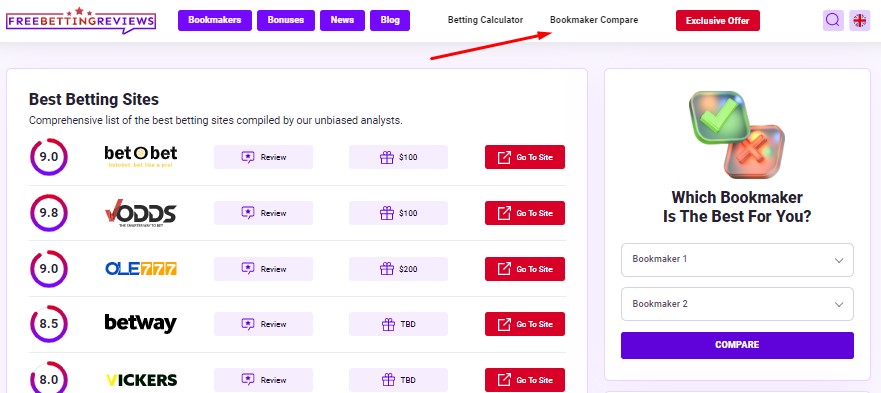The width and height of the screenshot is (881, 393).
Task: Open the OLE777 Review
Action: [x=263, y=269]
